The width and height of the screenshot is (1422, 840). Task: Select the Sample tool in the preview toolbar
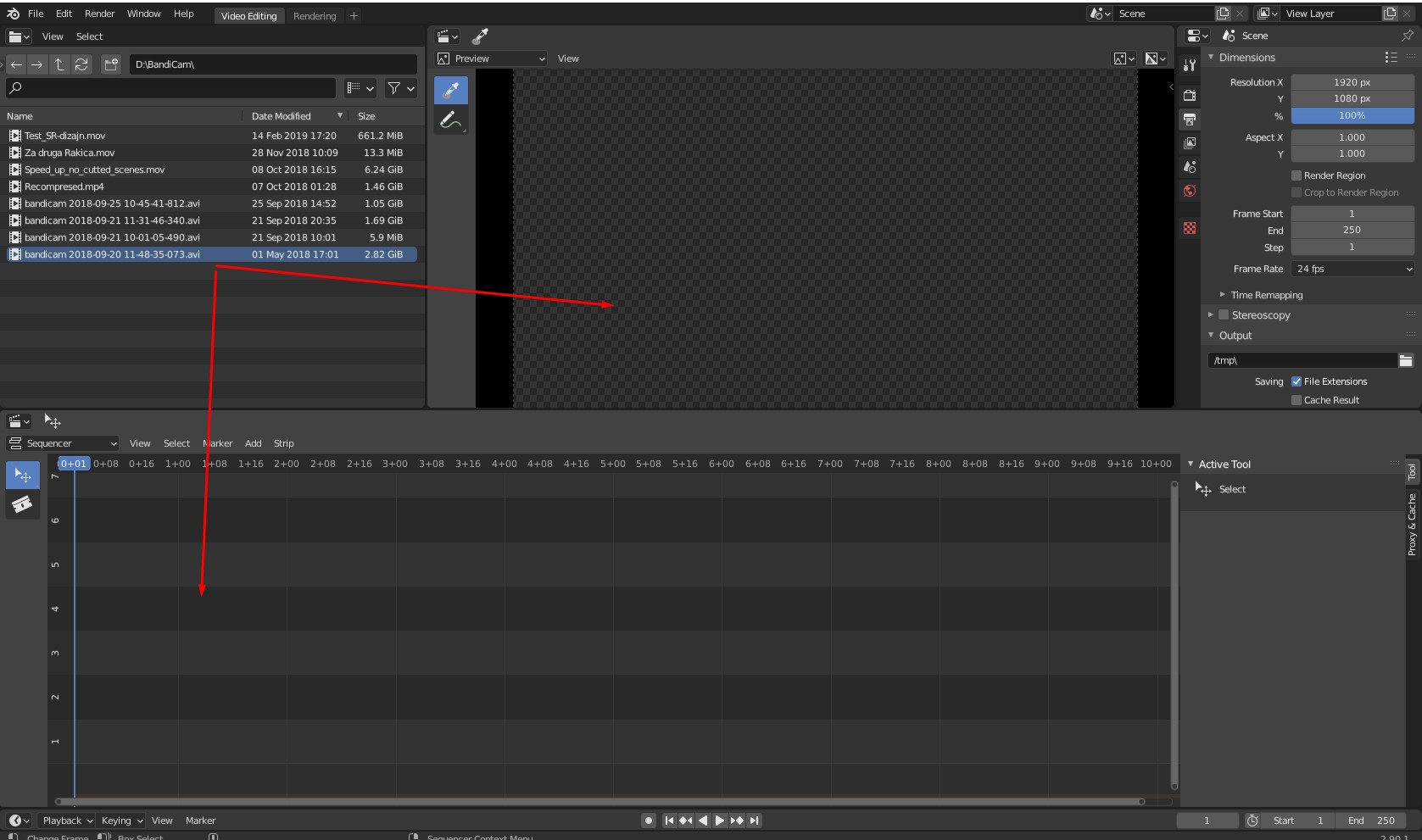coord(451,90)
